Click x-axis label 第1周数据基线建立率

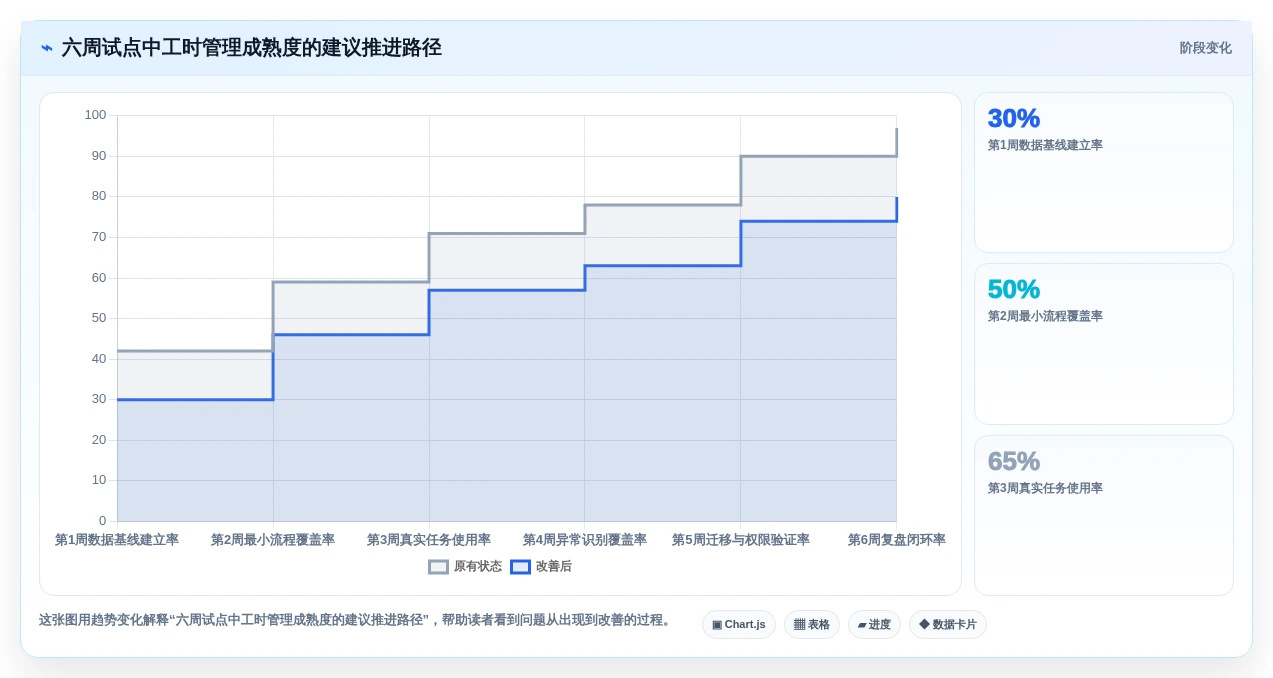117,540
